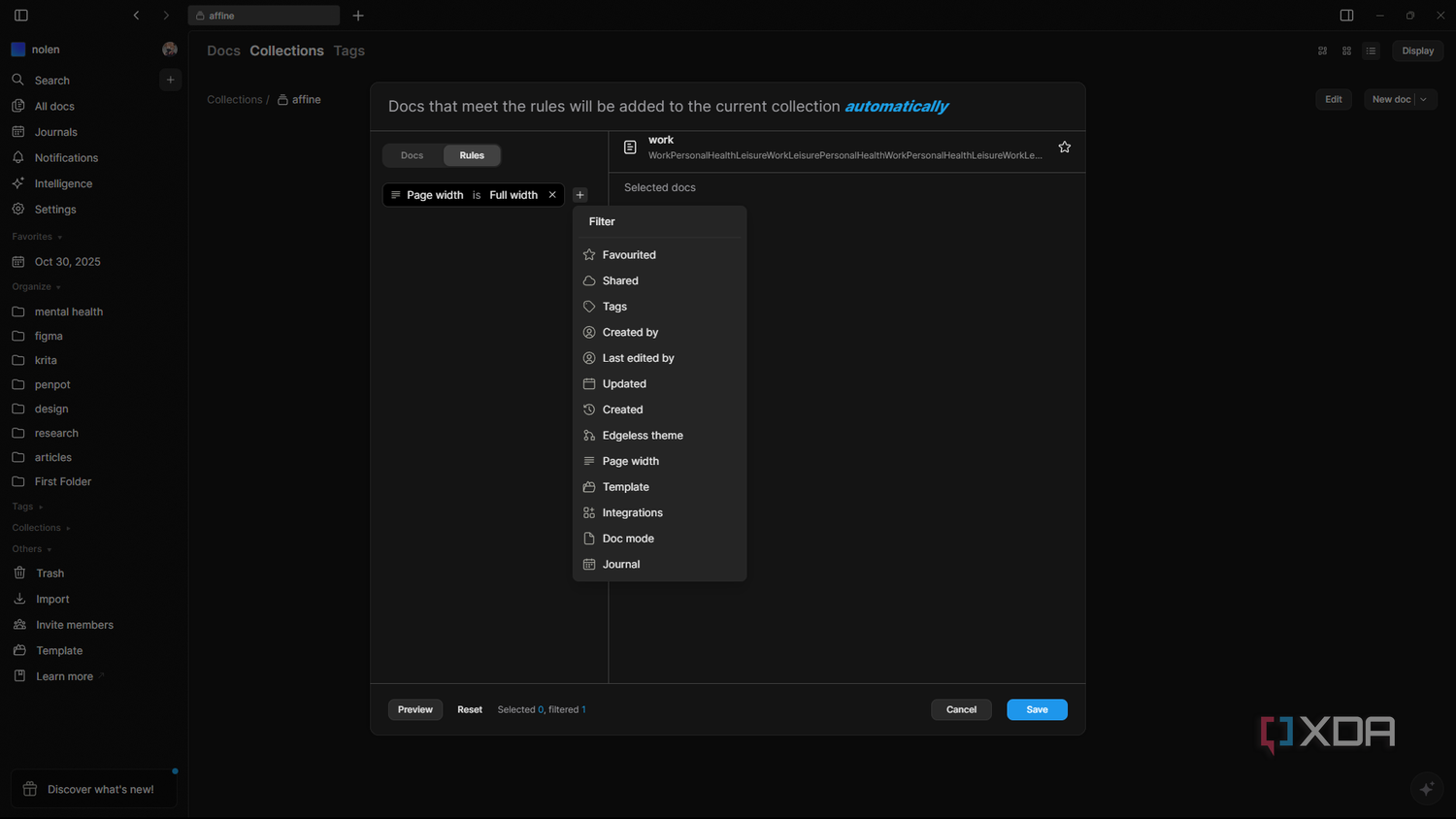Open the Docs header tab
The image size is (1456, 819).
tap(223, 50)
